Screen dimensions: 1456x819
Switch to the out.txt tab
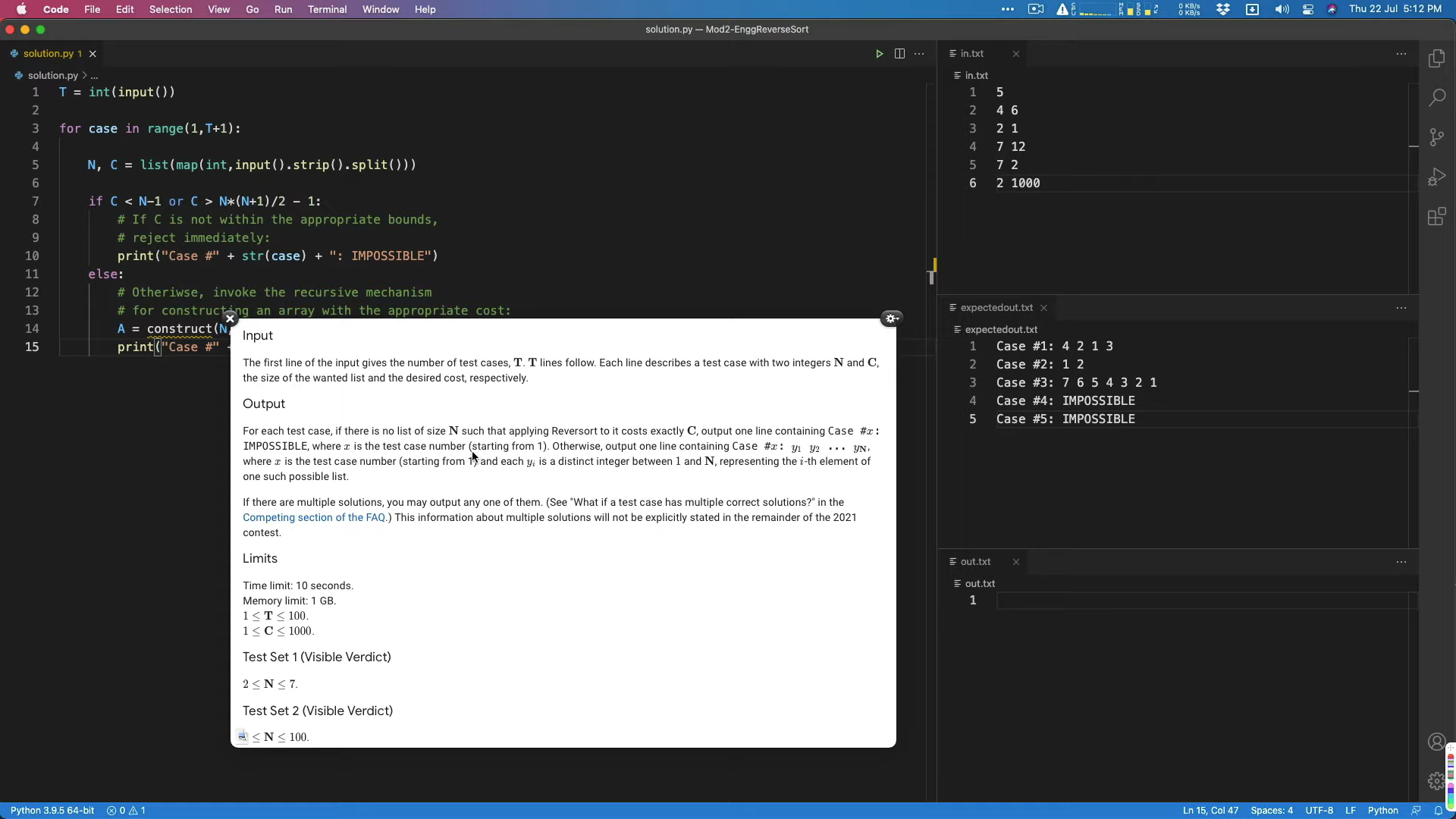coord(975,562)
